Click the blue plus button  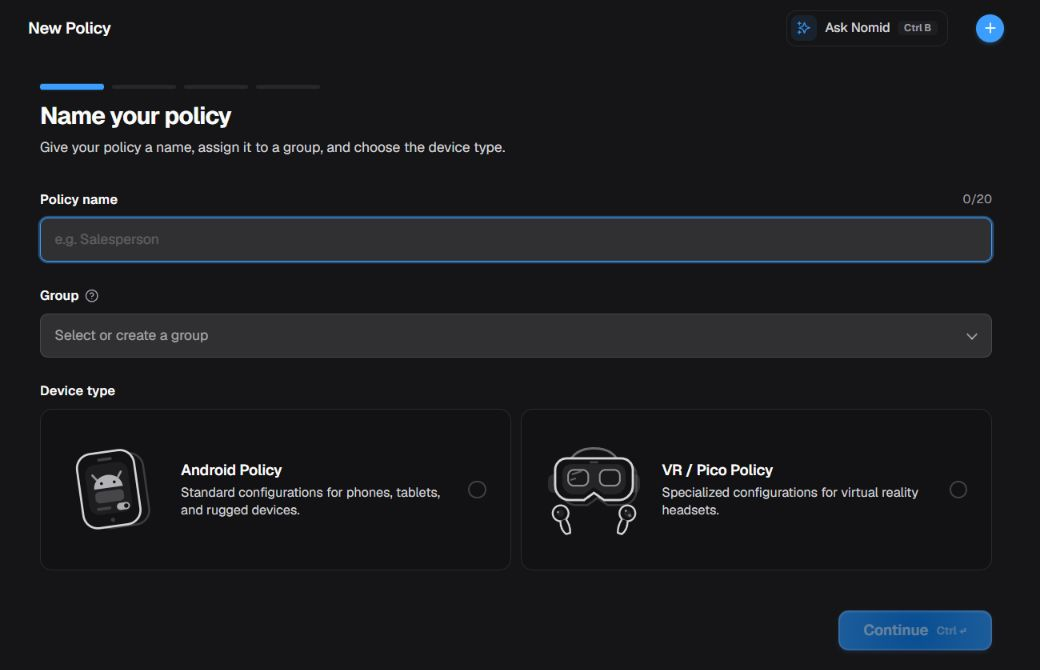point(989,29)
